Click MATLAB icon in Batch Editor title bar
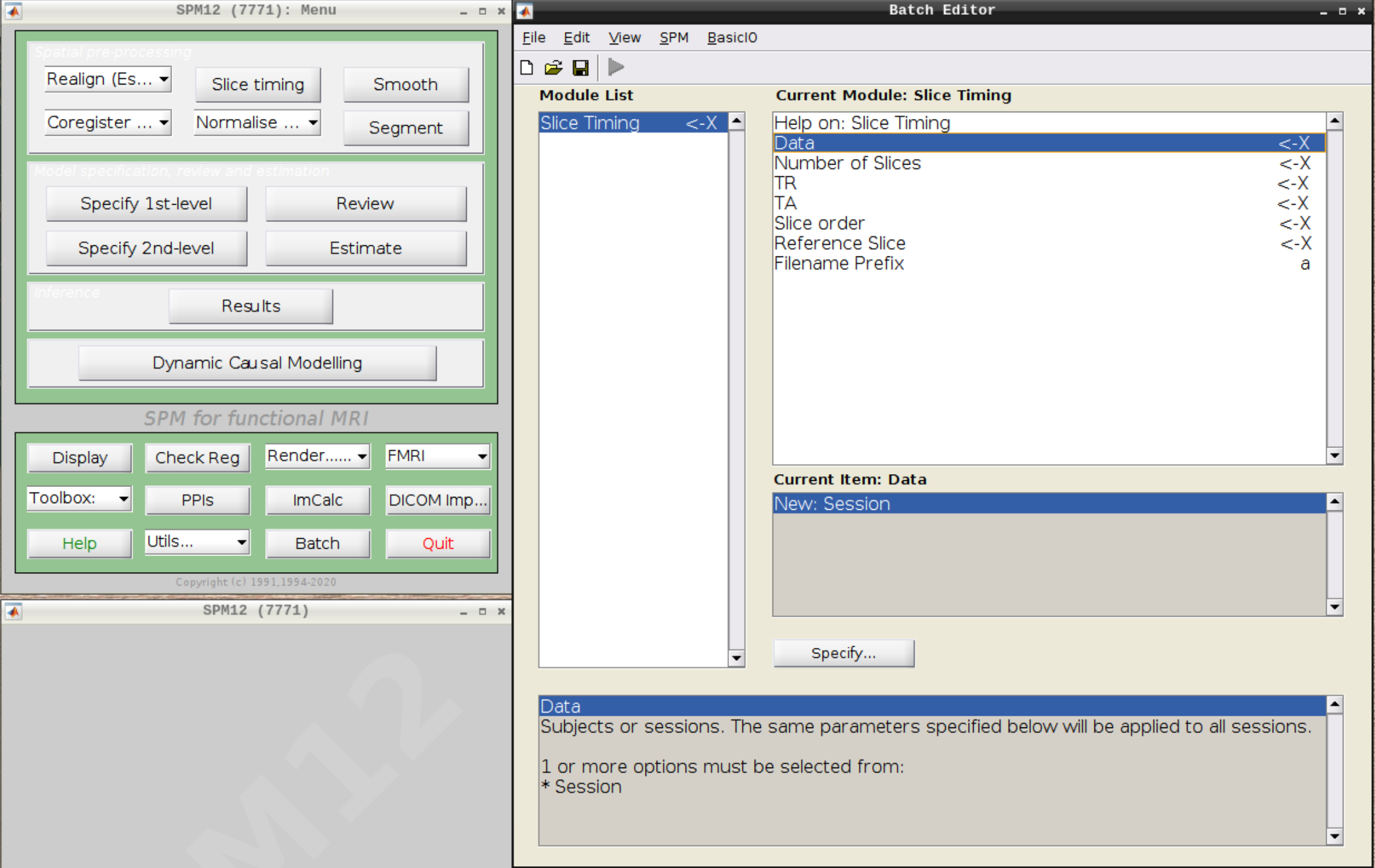 click(525, 10)
